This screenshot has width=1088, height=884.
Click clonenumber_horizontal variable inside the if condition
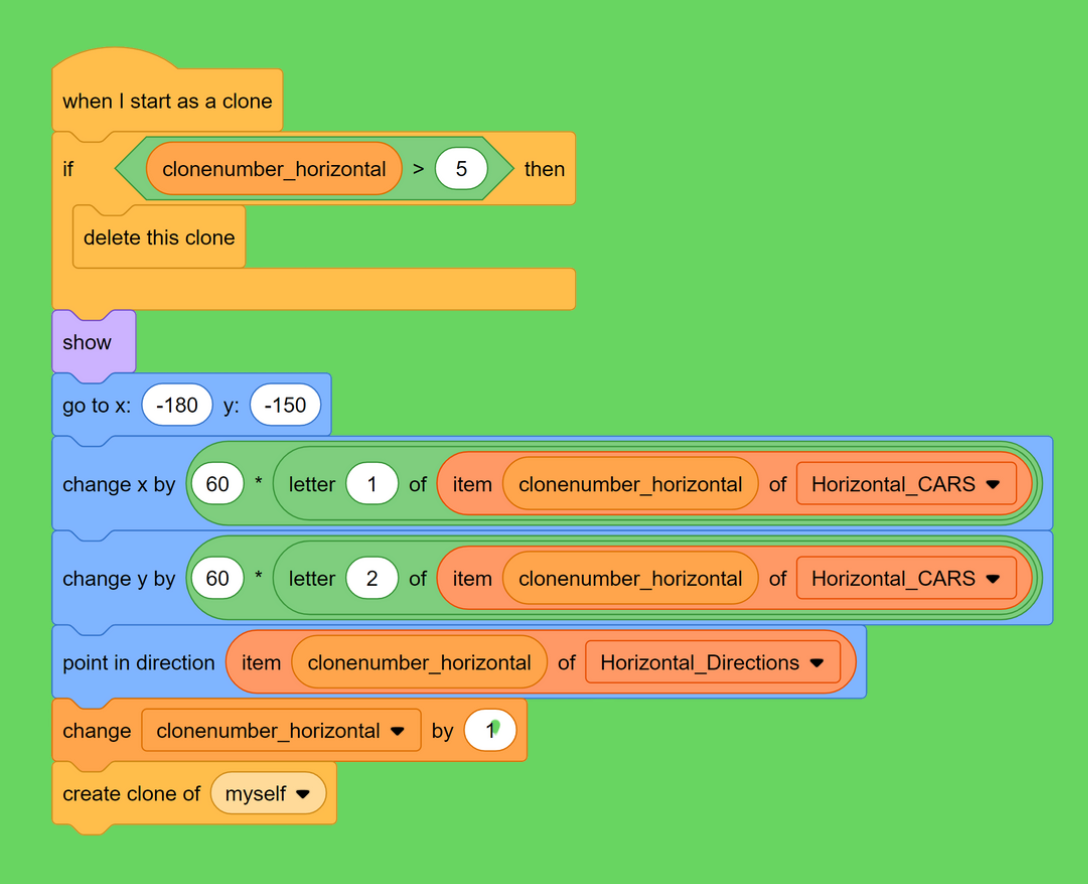point(273,169)
